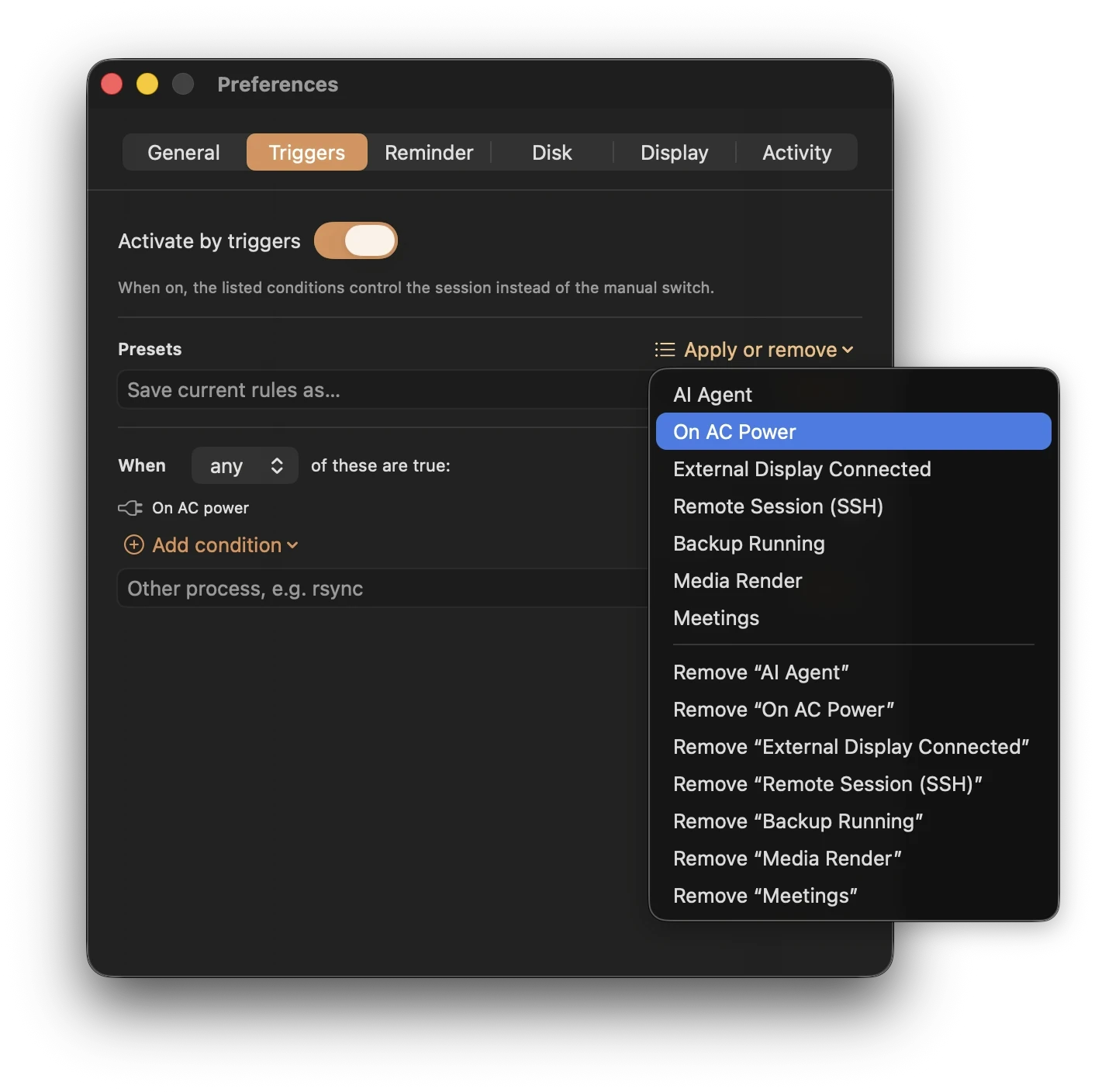The height and width of the screenshot is (1092, 1095).
Task: Close the Preferences window
Action: pyautogui.click(x=112, y=84)
